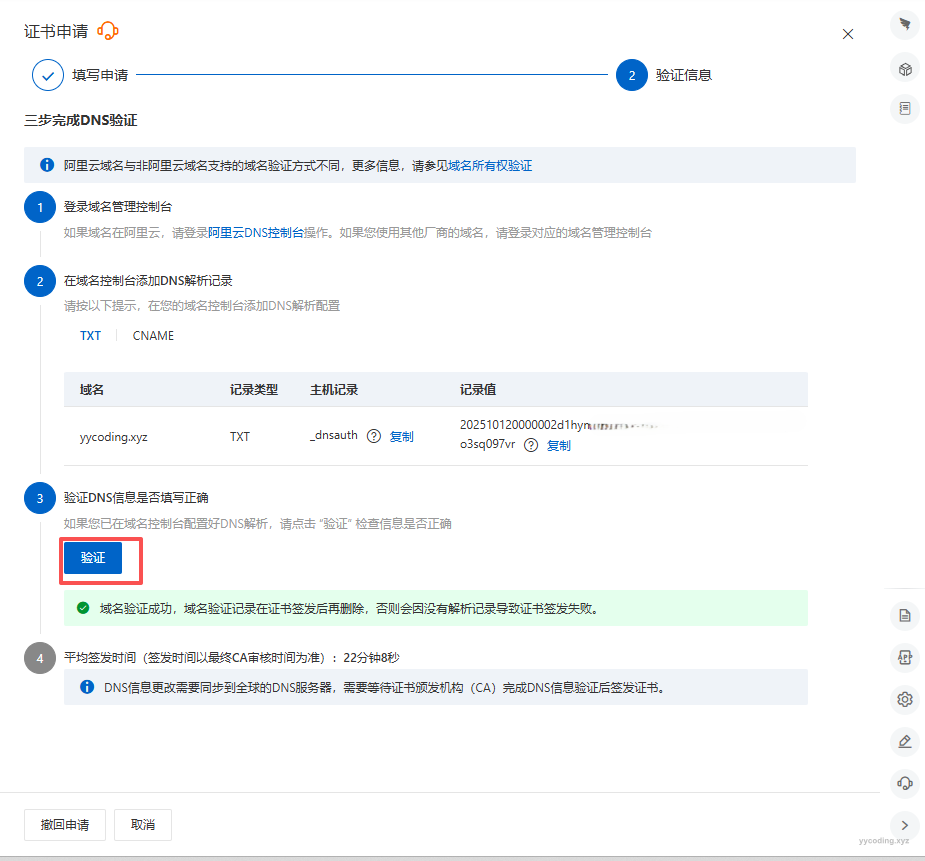The height and width of the screenshot is (861, 925).
Task: Click help icon next to _dnsauth
Action: pos(374,436)
